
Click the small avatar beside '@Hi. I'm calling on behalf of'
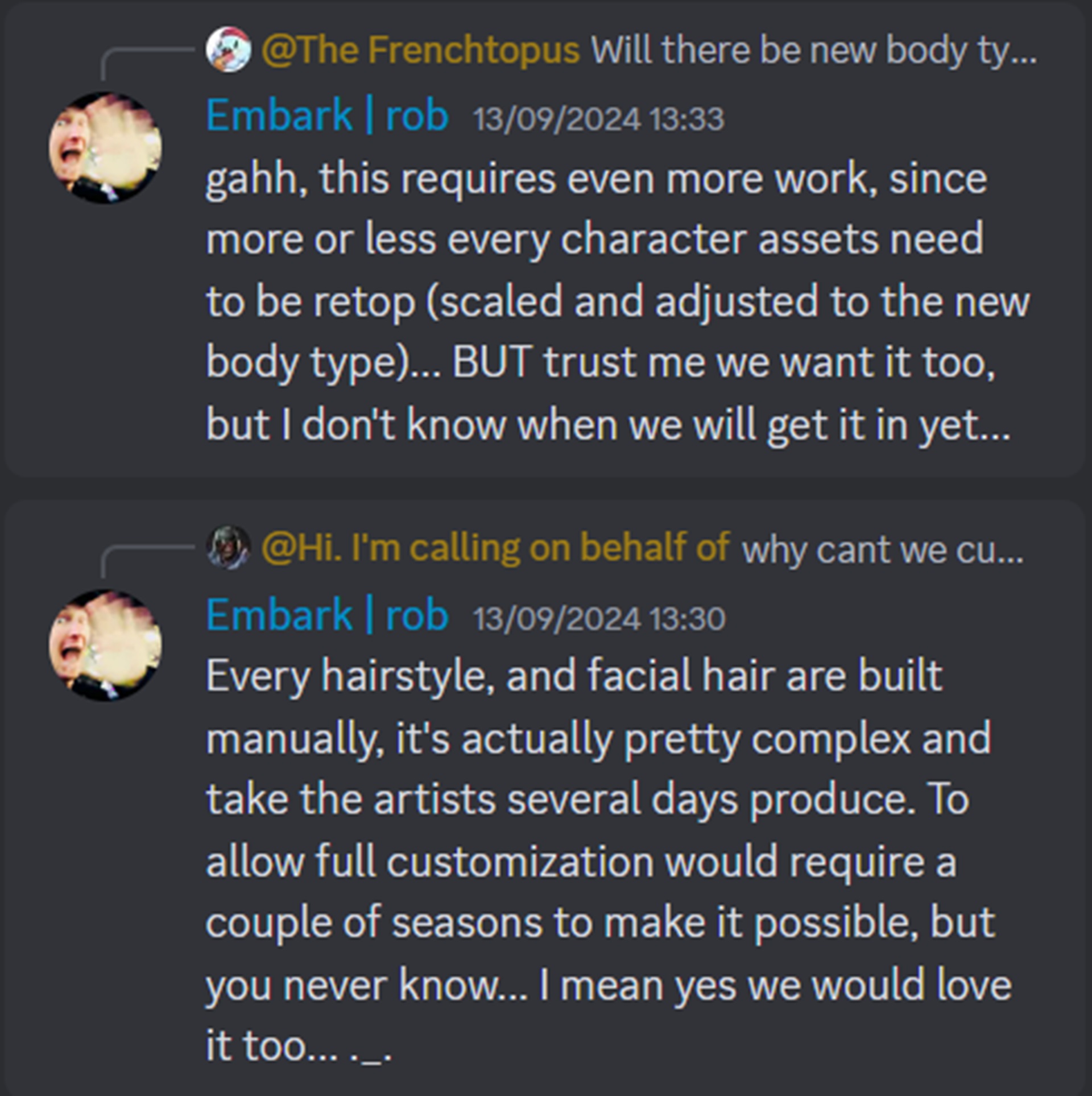point(228,547)
